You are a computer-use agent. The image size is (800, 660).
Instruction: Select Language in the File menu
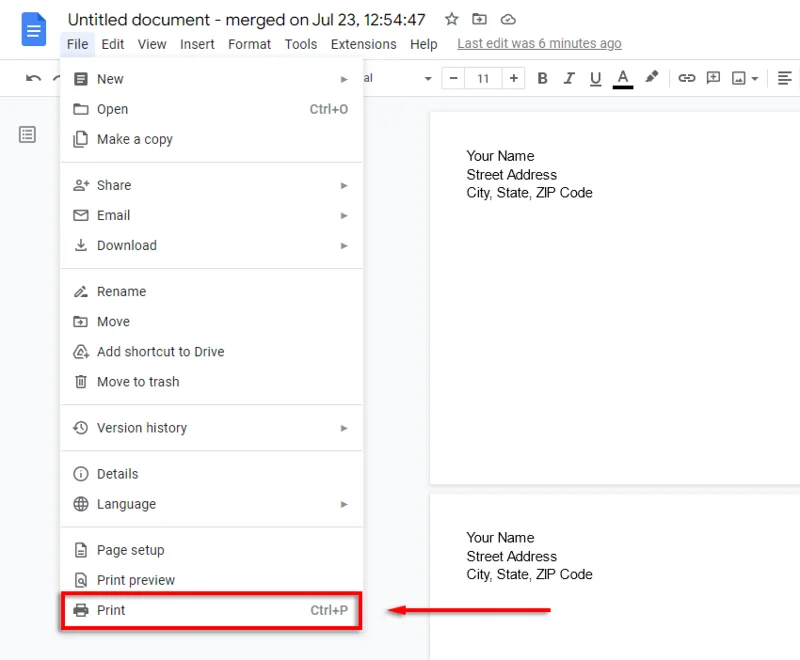coord(211,504)
